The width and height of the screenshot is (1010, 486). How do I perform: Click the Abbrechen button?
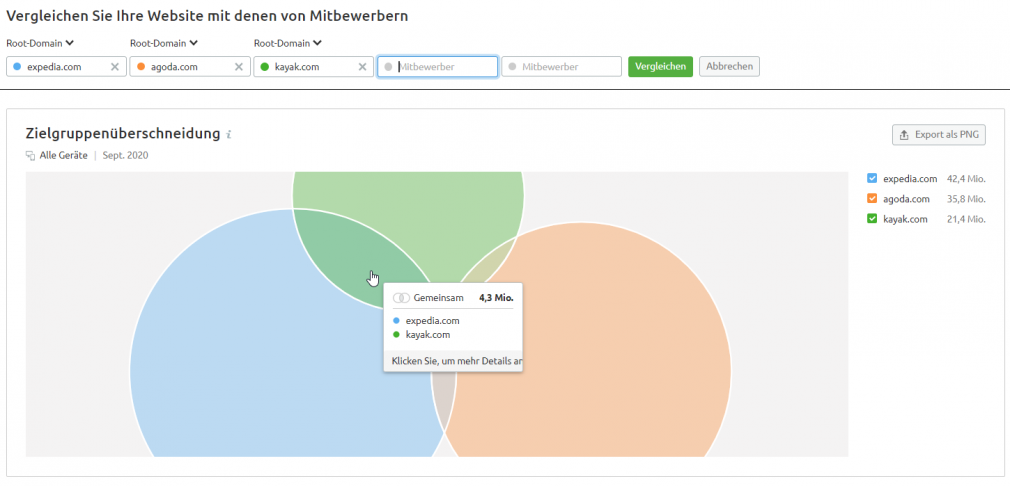[x=729, y=66]
